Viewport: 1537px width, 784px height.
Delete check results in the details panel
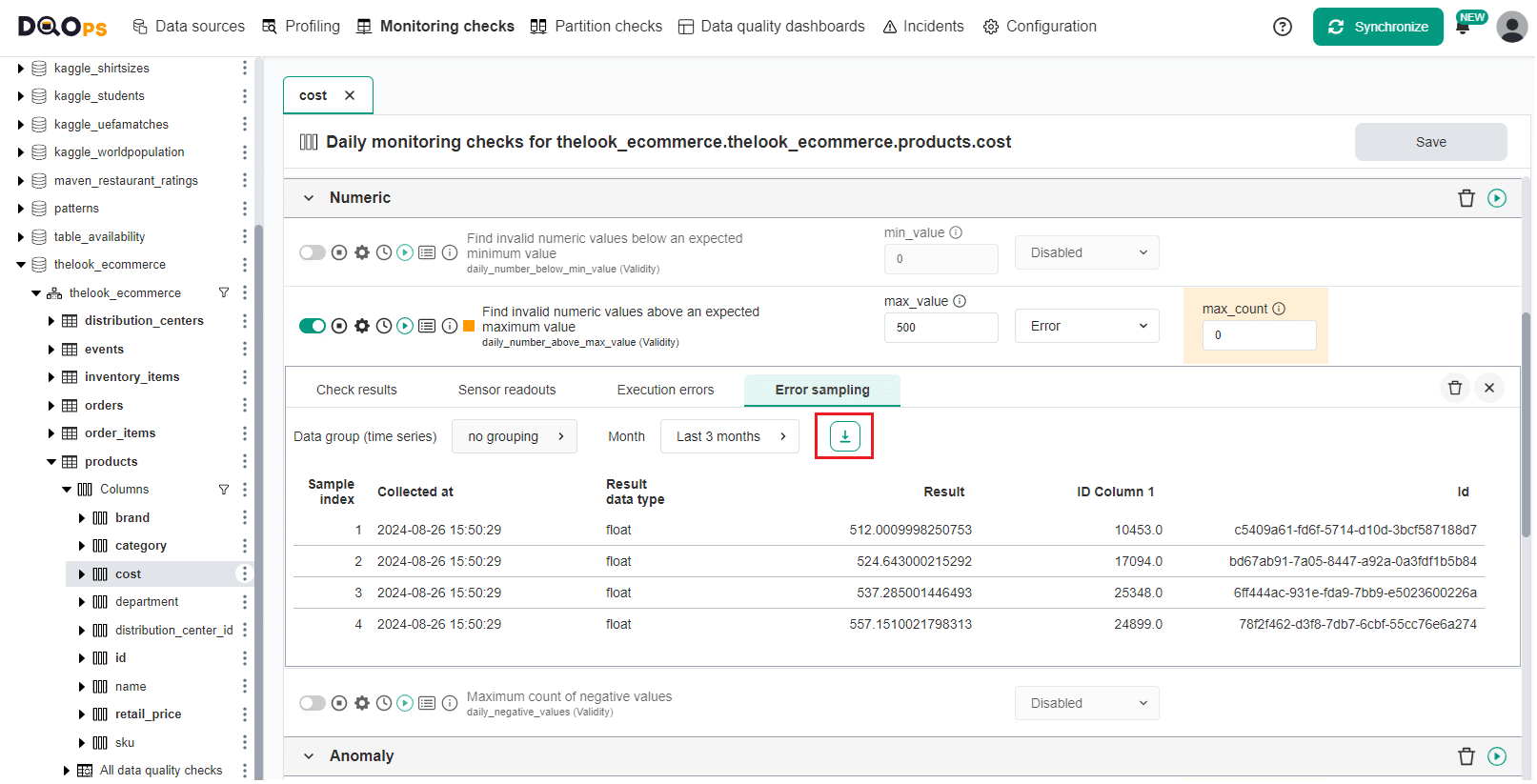click(1455, 388)
